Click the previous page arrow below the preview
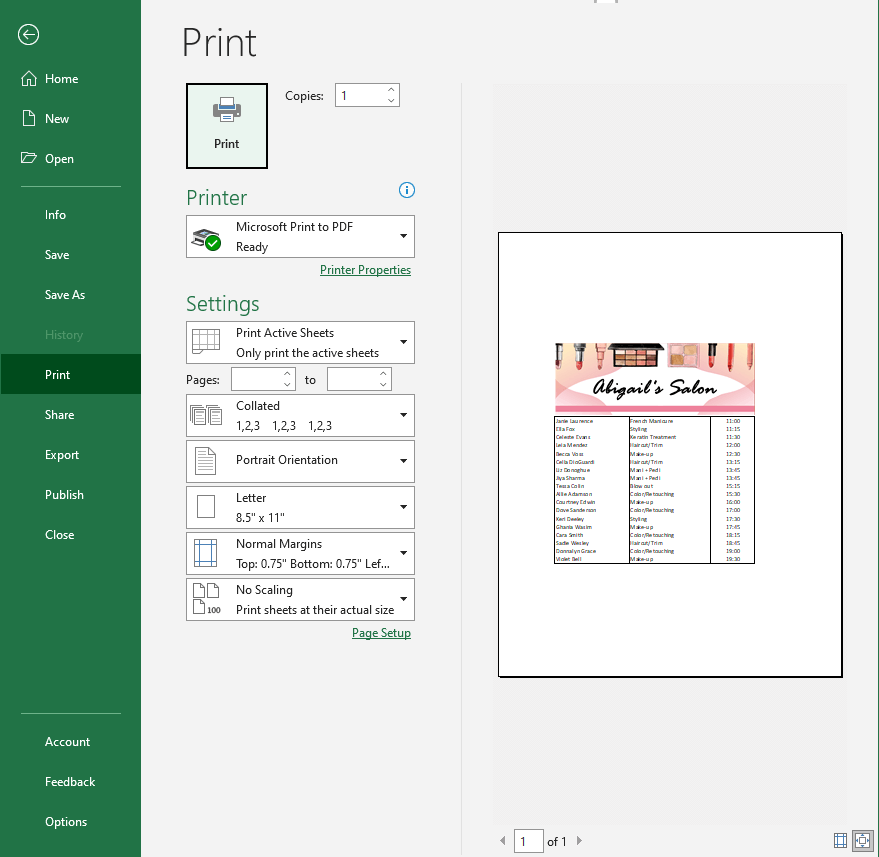 point(502,841)
